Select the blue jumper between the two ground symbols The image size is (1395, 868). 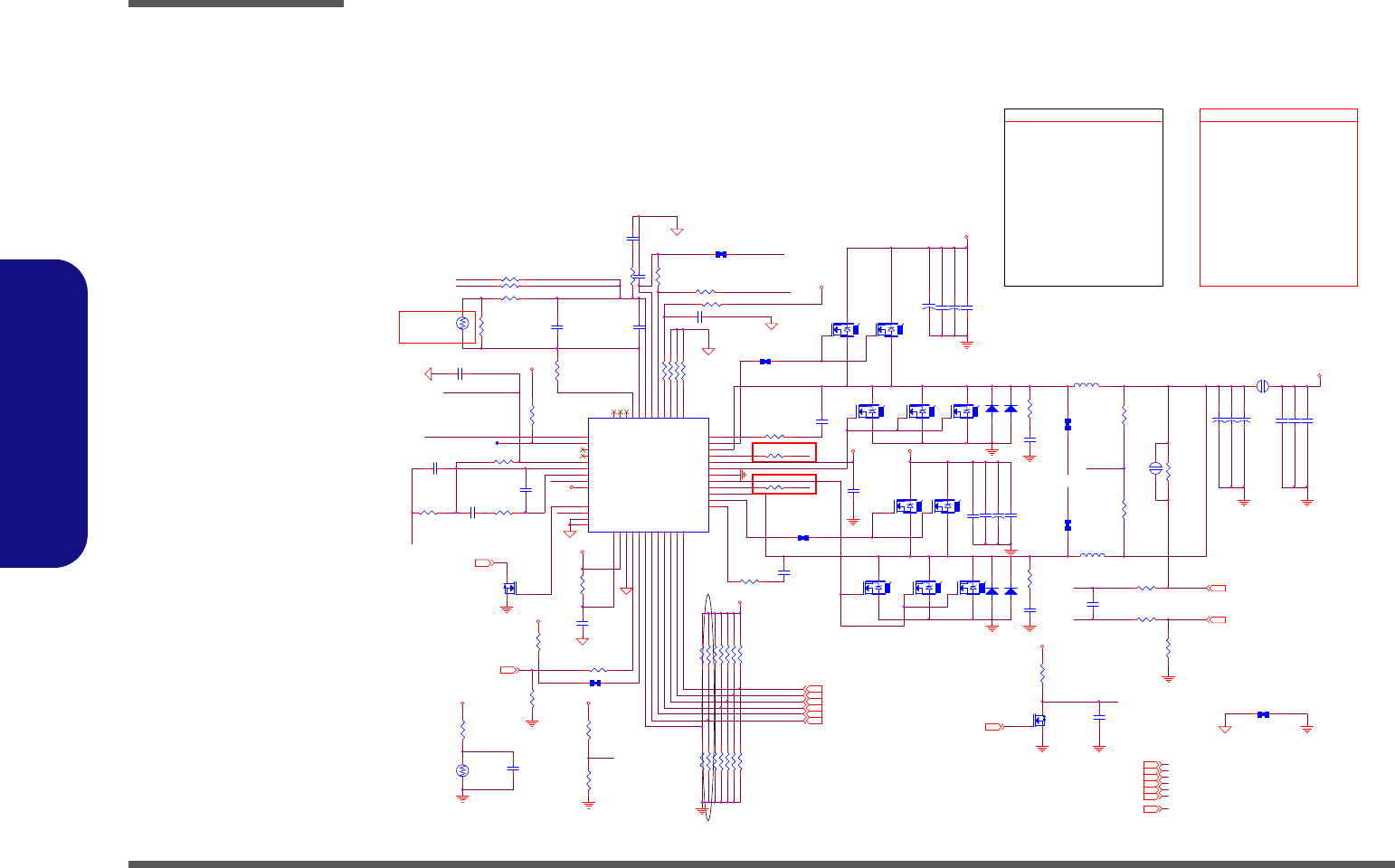click(1264, 714)
